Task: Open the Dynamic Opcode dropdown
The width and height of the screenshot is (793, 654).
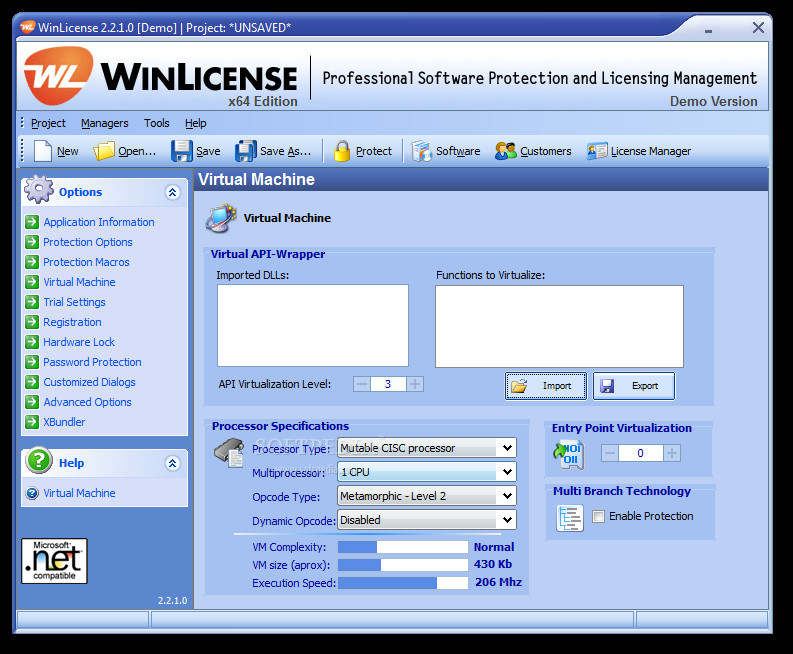Action: [427, 520]
